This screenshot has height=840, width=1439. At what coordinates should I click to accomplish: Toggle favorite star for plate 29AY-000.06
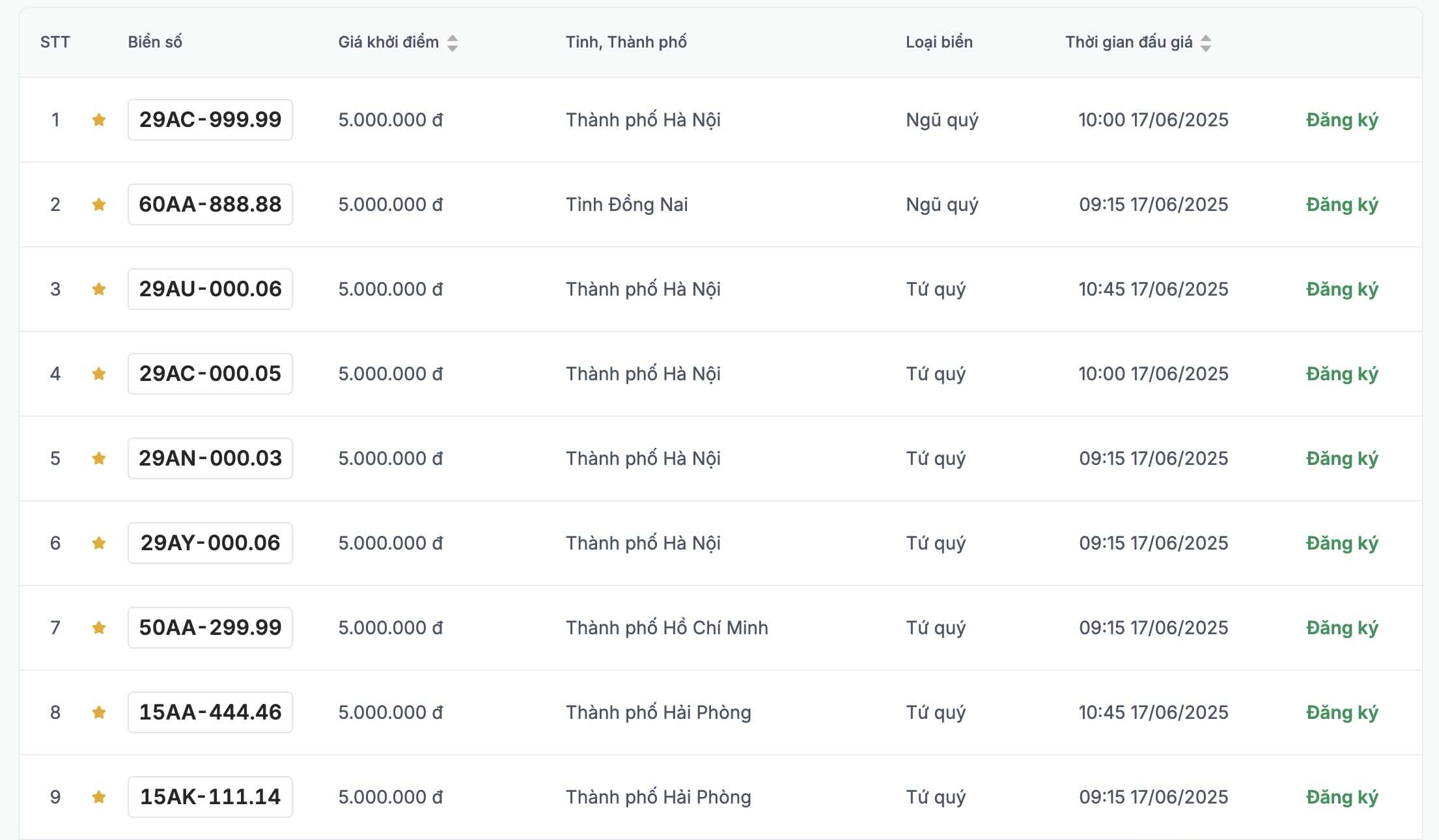99,543
